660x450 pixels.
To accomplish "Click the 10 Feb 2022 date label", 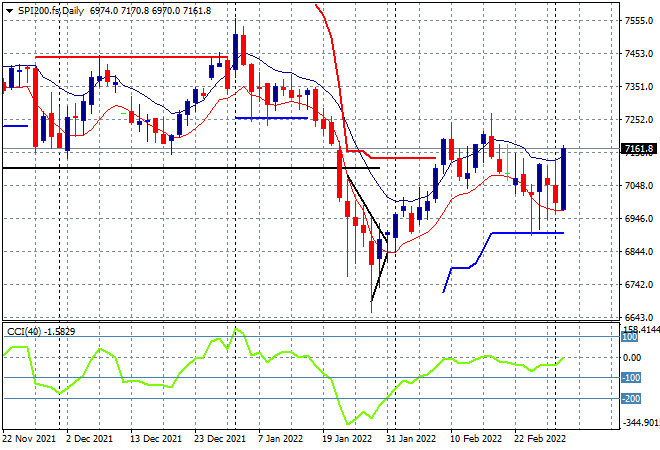I will point(476,439).
